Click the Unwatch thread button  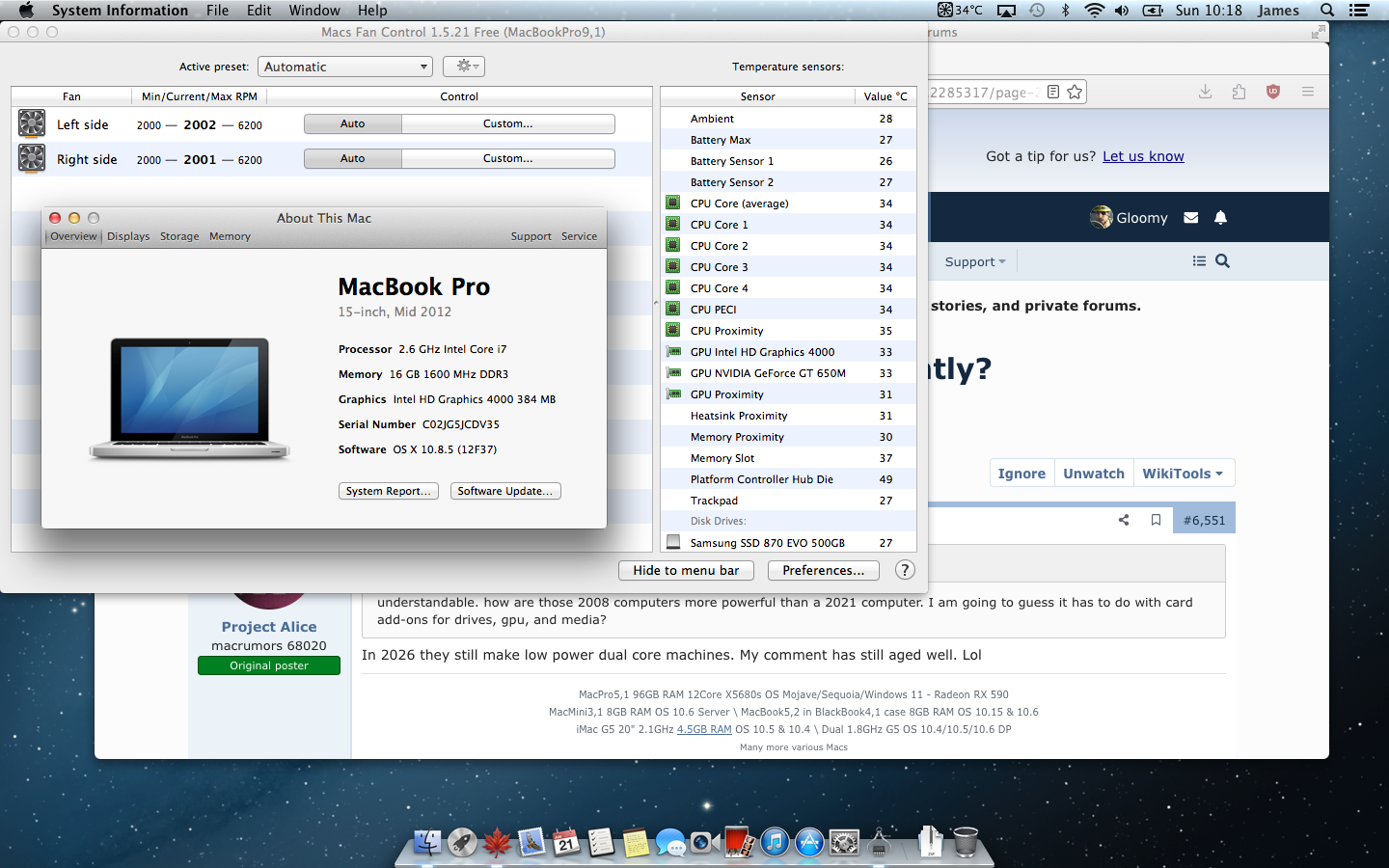[x=1094, y=474]
